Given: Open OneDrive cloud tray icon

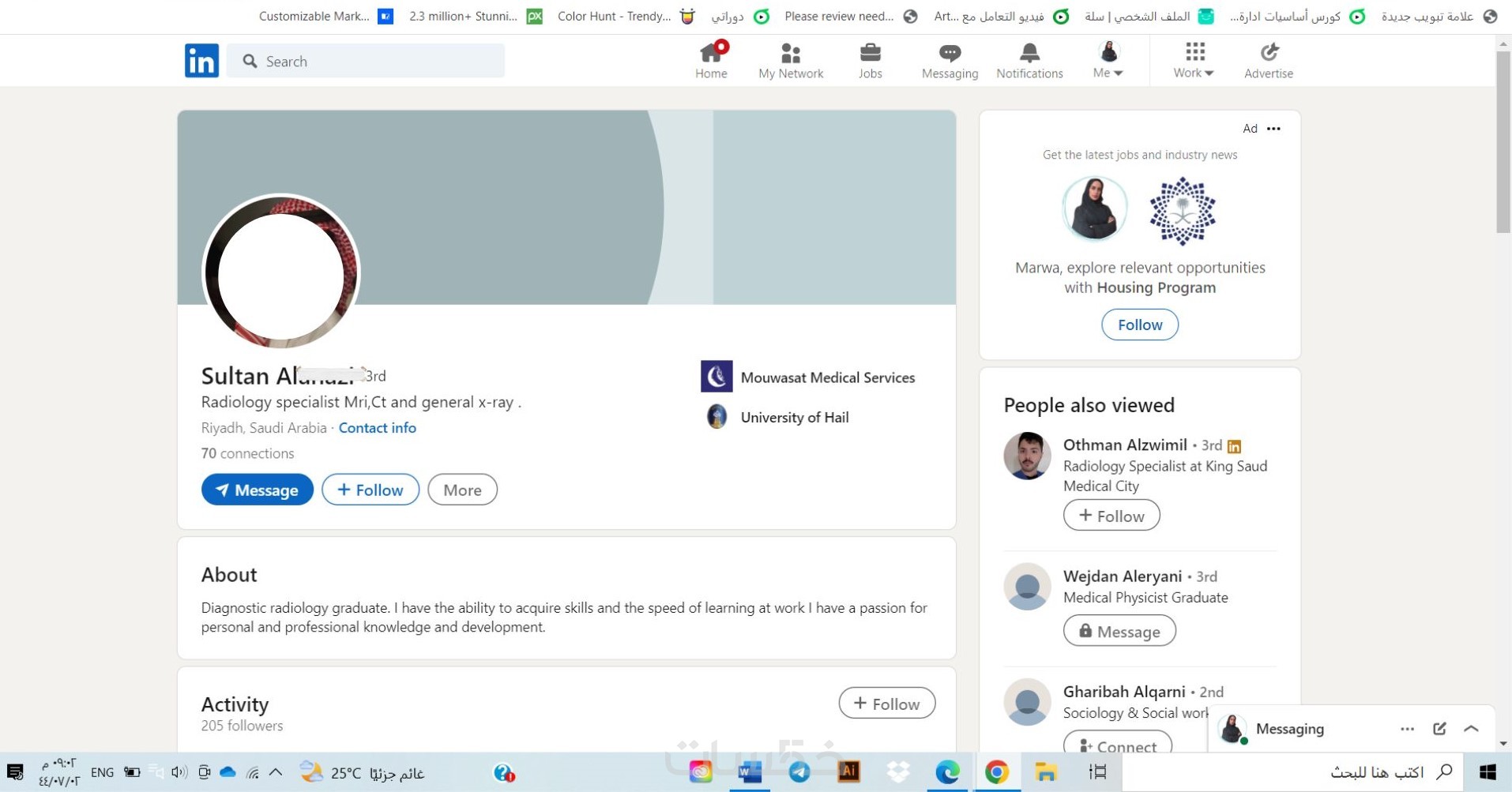Looking at the screenshot, I should pos(228,772).
